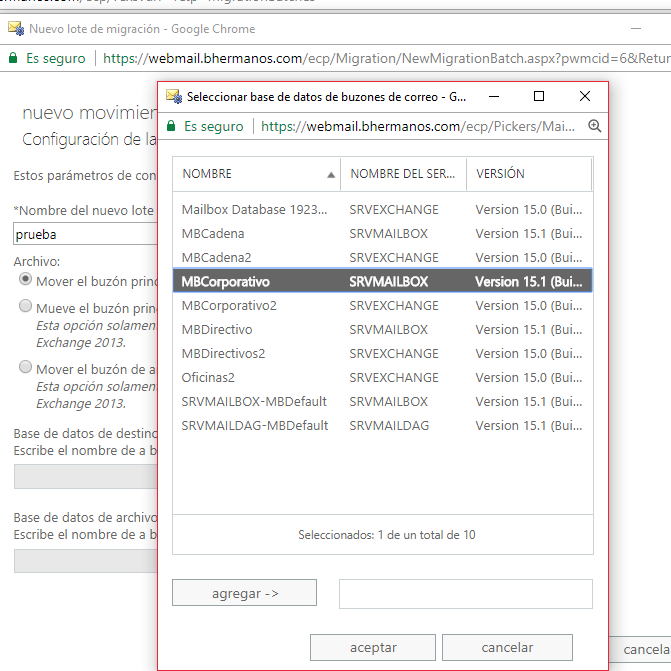Click the NewMigrationBatch URL in background window
Image resolution: width=671 pixels, height=671 pixels.
(x=386, y=58)
